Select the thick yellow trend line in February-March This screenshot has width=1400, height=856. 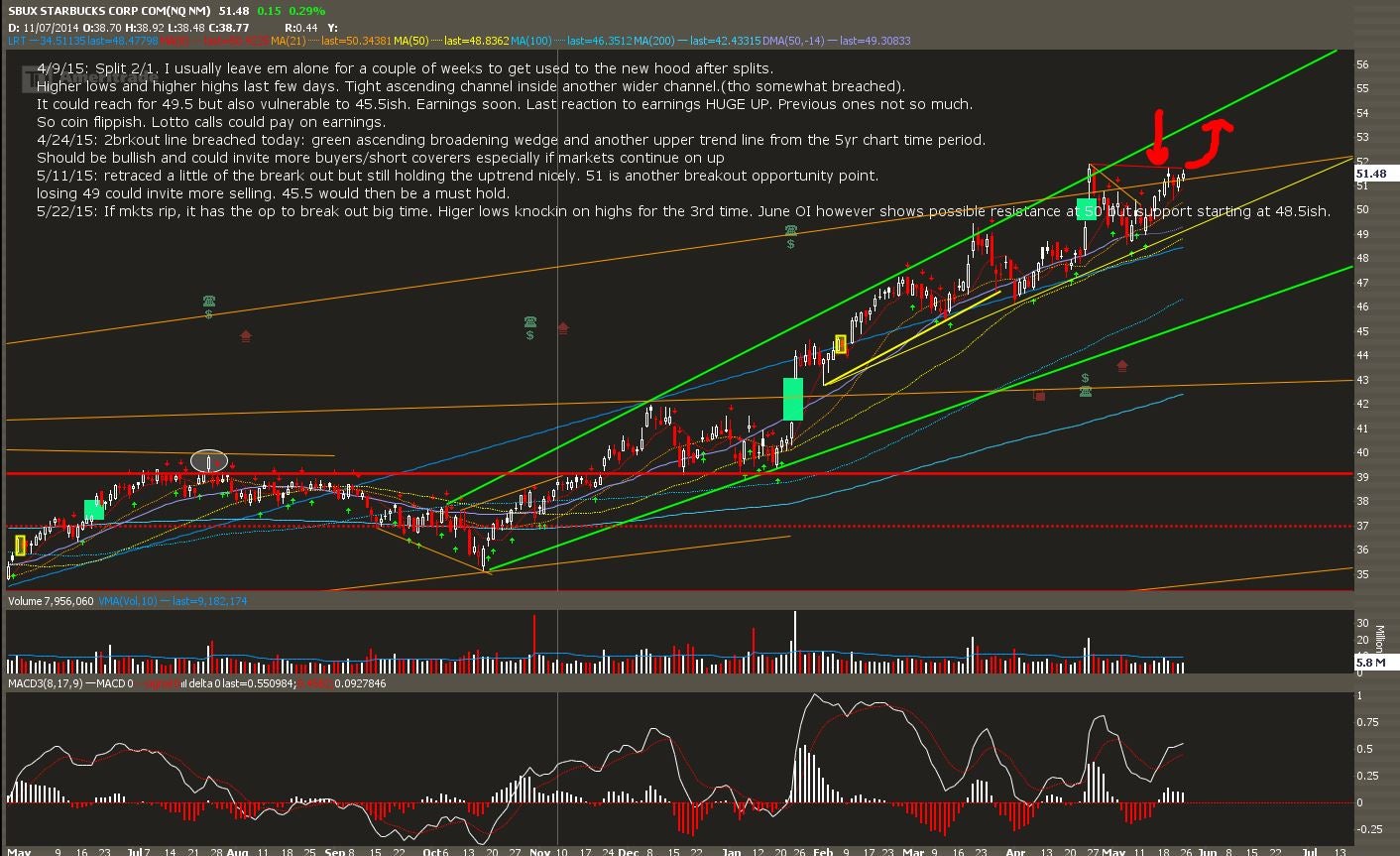(911, 338)
